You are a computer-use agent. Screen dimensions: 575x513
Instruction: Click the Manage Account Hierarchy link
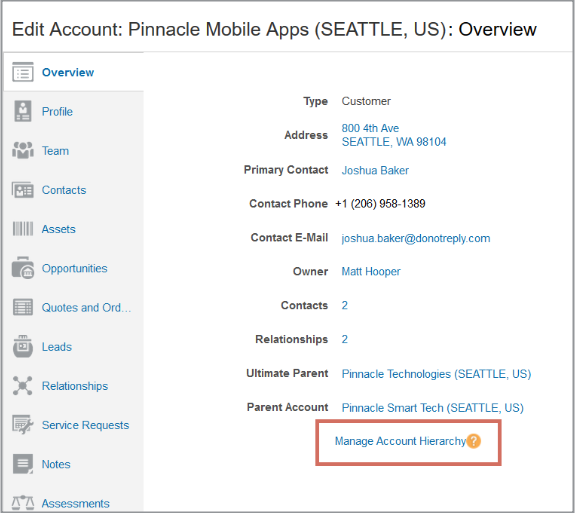(400, 441)
